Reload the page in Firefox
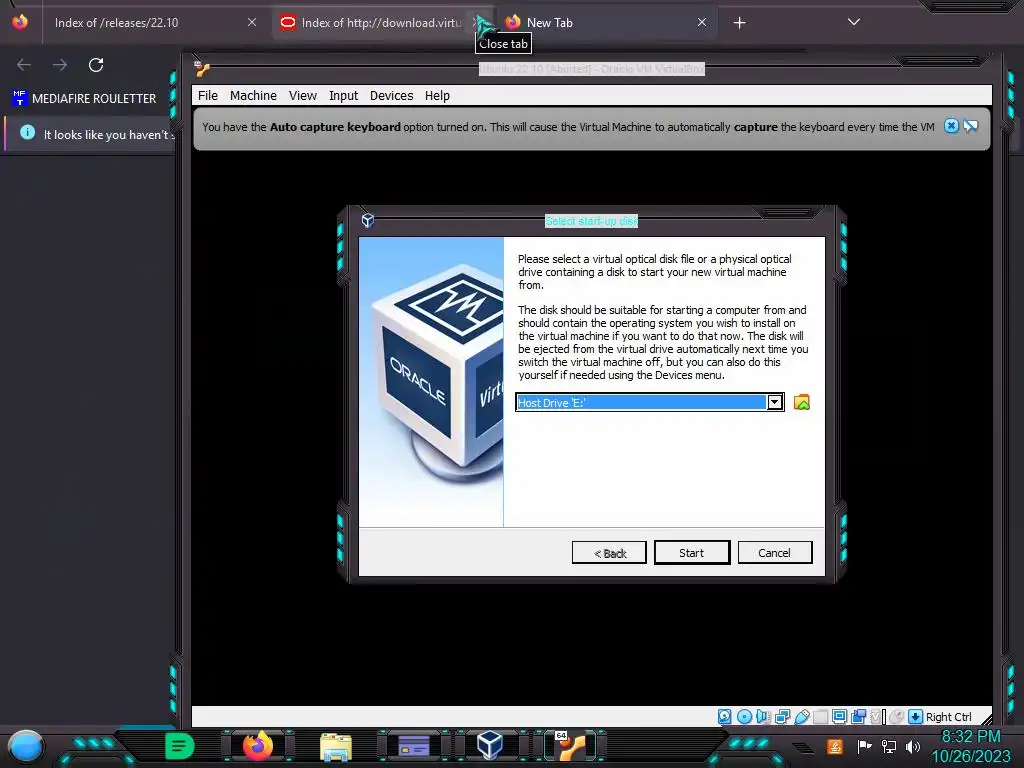 [x=96, y=65]
